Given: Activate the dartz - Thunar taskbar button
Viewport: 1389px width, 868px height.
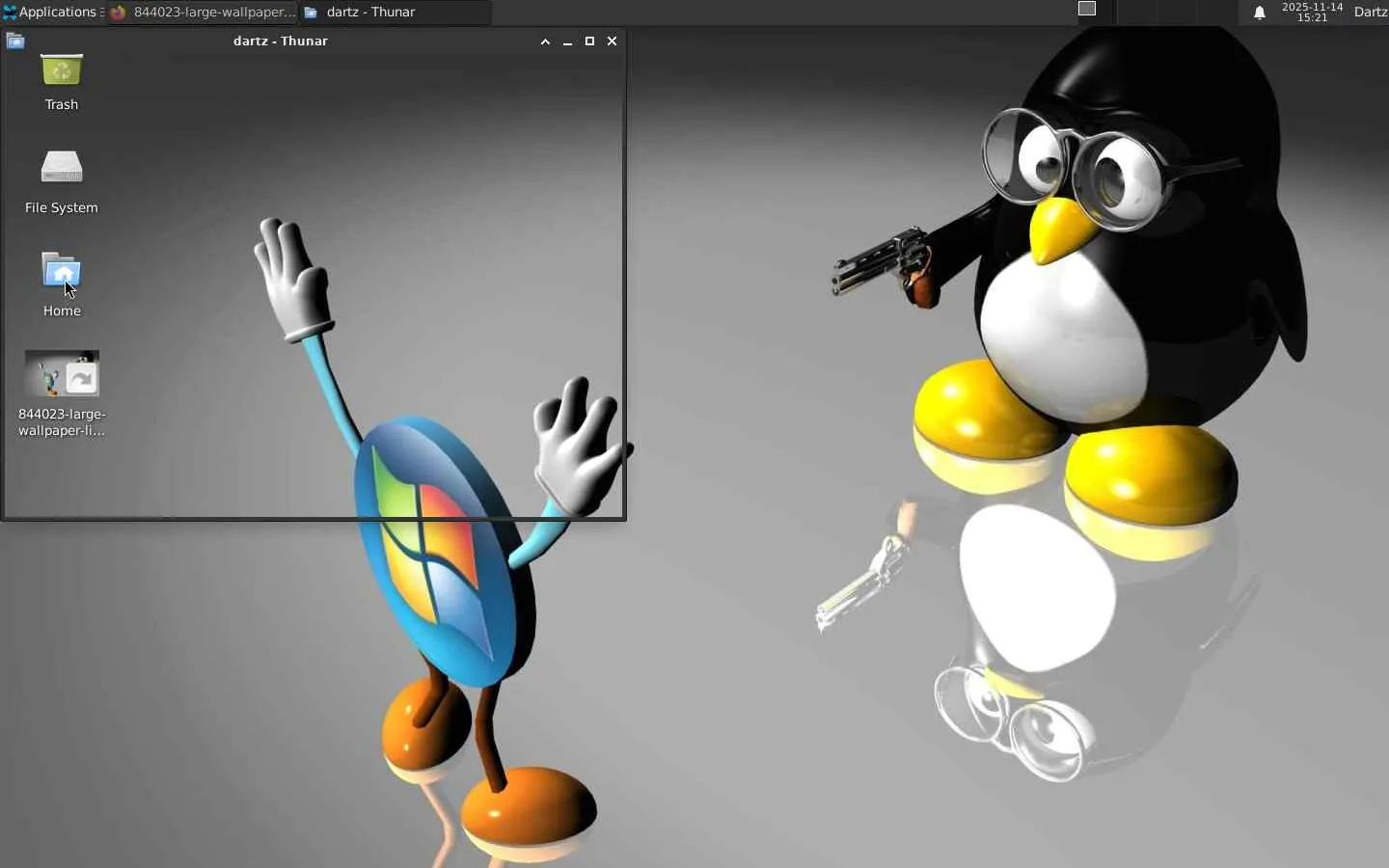Looking at the screenshot, I should pos(395,13).
